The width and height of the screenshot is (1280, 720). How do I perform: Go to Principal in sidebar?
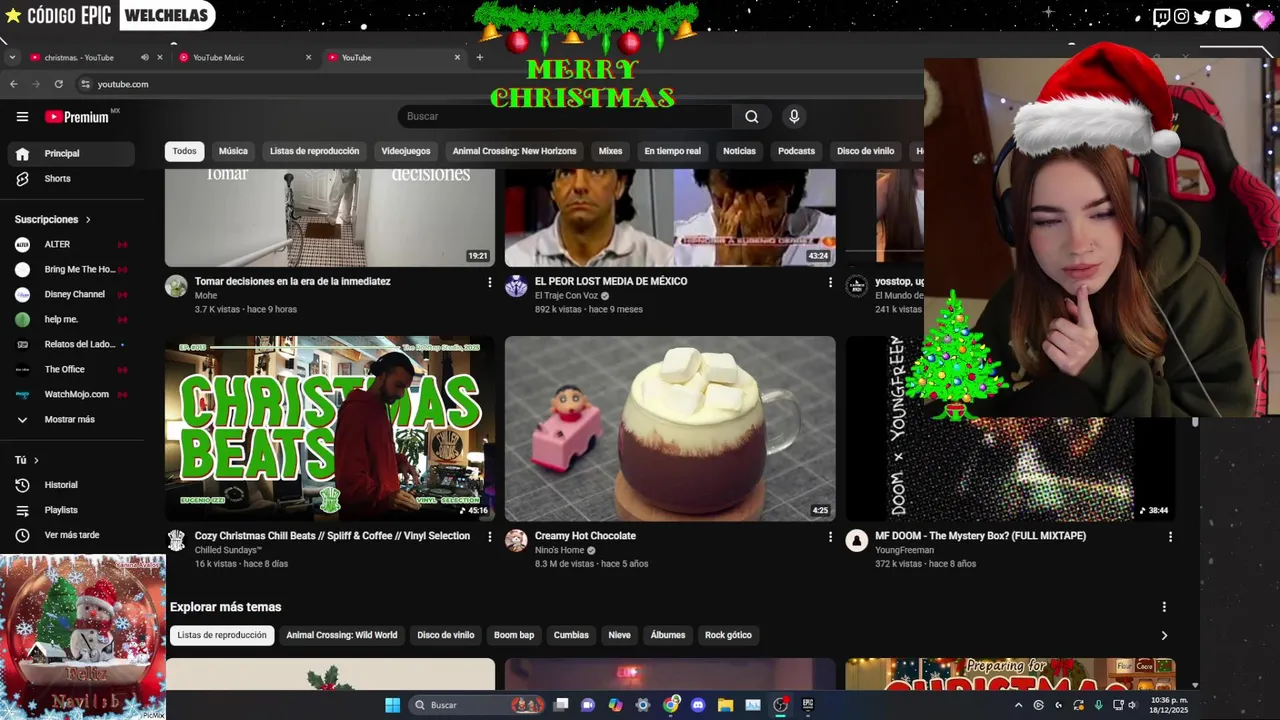(x=71, y=154)
